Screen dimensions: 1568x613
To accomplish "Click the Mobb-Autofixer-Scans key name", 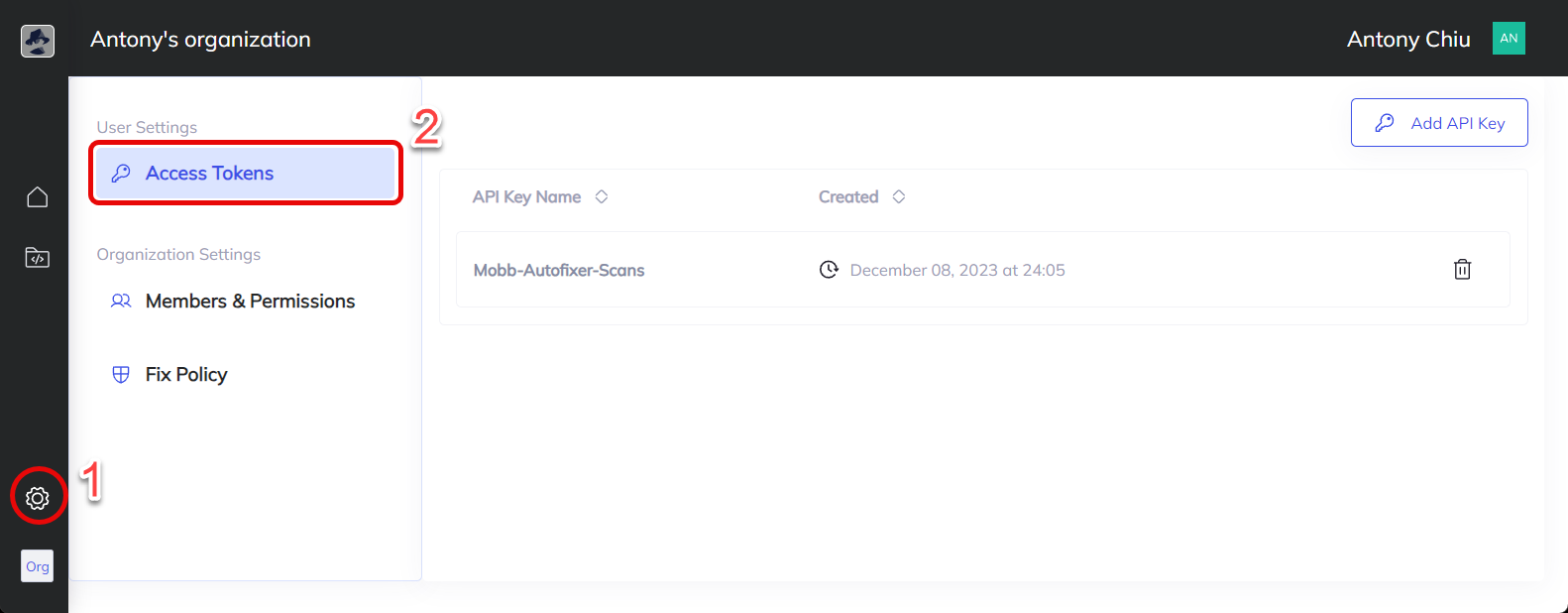I will tap(559, 270).
